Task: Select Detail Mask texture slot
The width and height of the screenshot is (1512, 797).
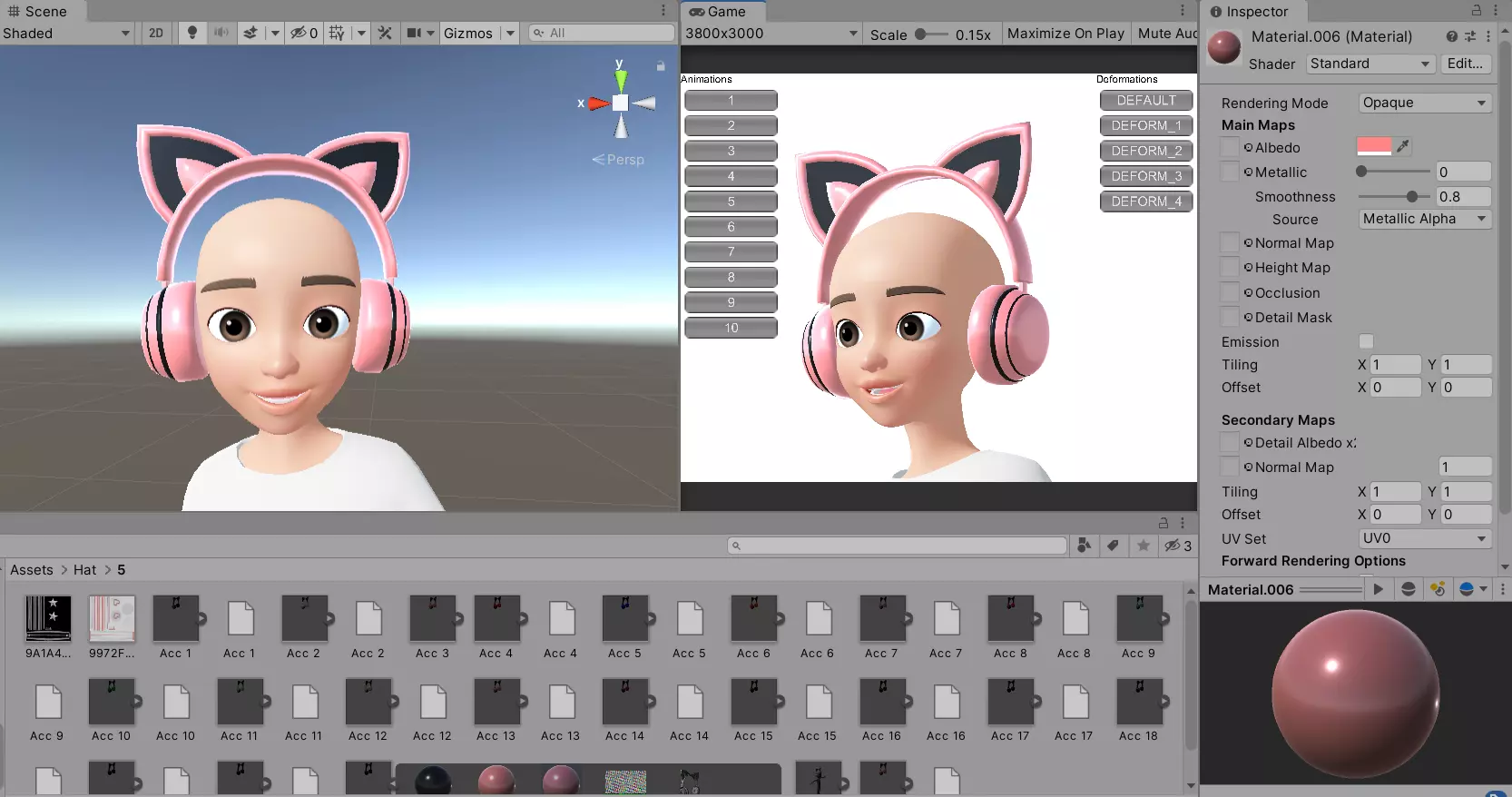Action: [1230, 317]
